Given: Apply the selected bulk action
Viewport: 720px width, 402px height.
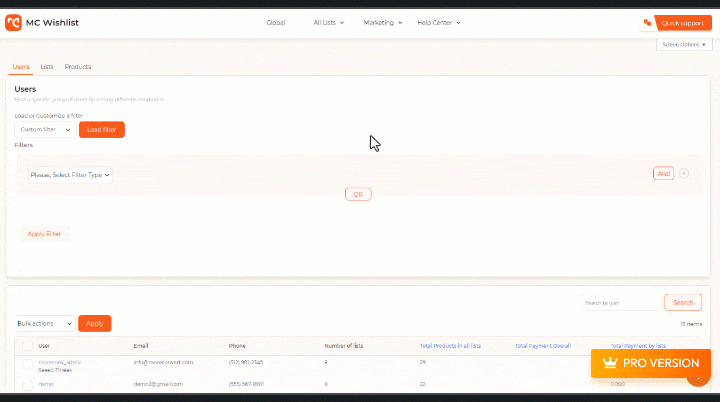Looking at the screenshot, I should [x=95, y=323].
